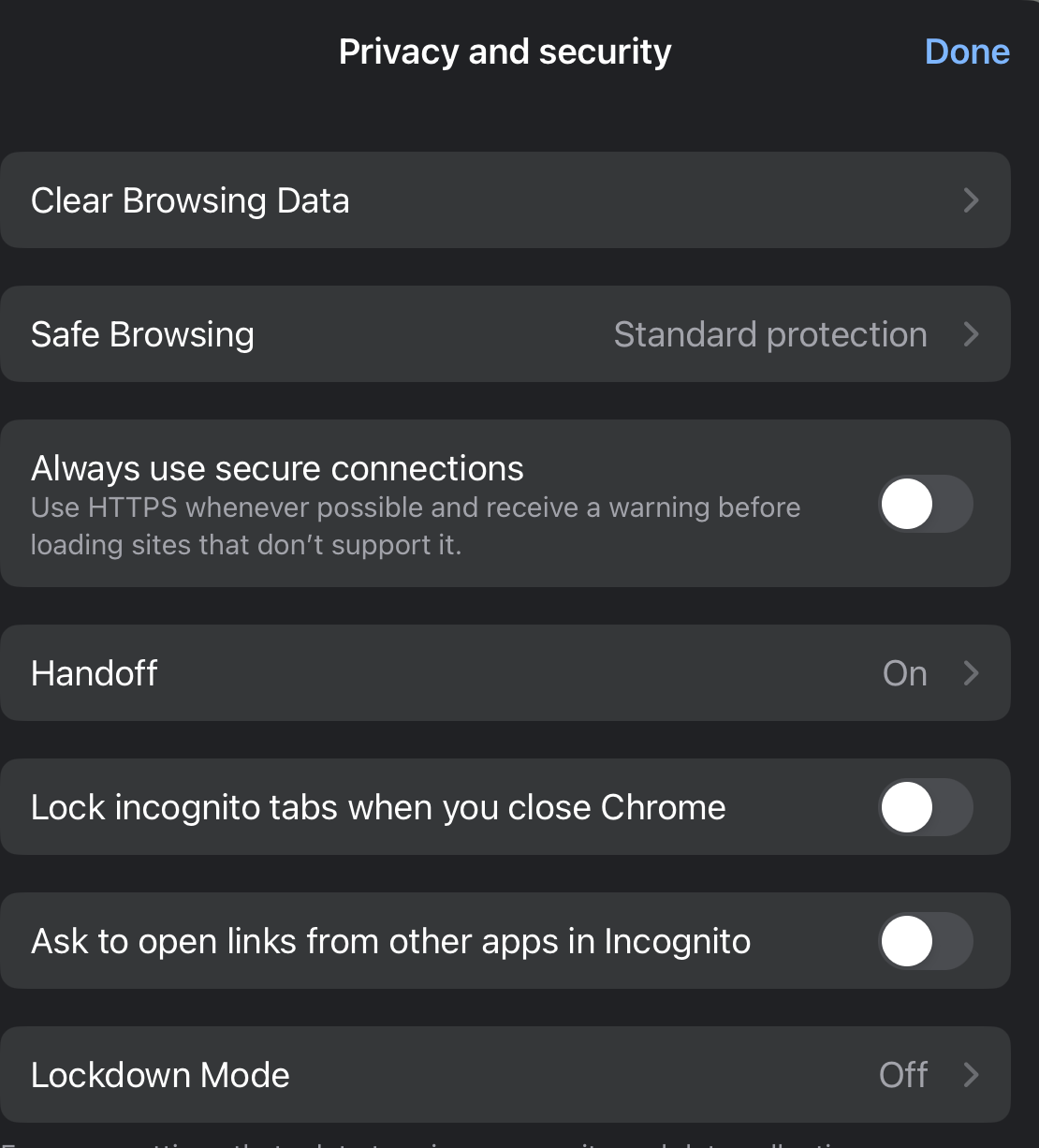Open Clear Browsing Data label

point(190,200)
